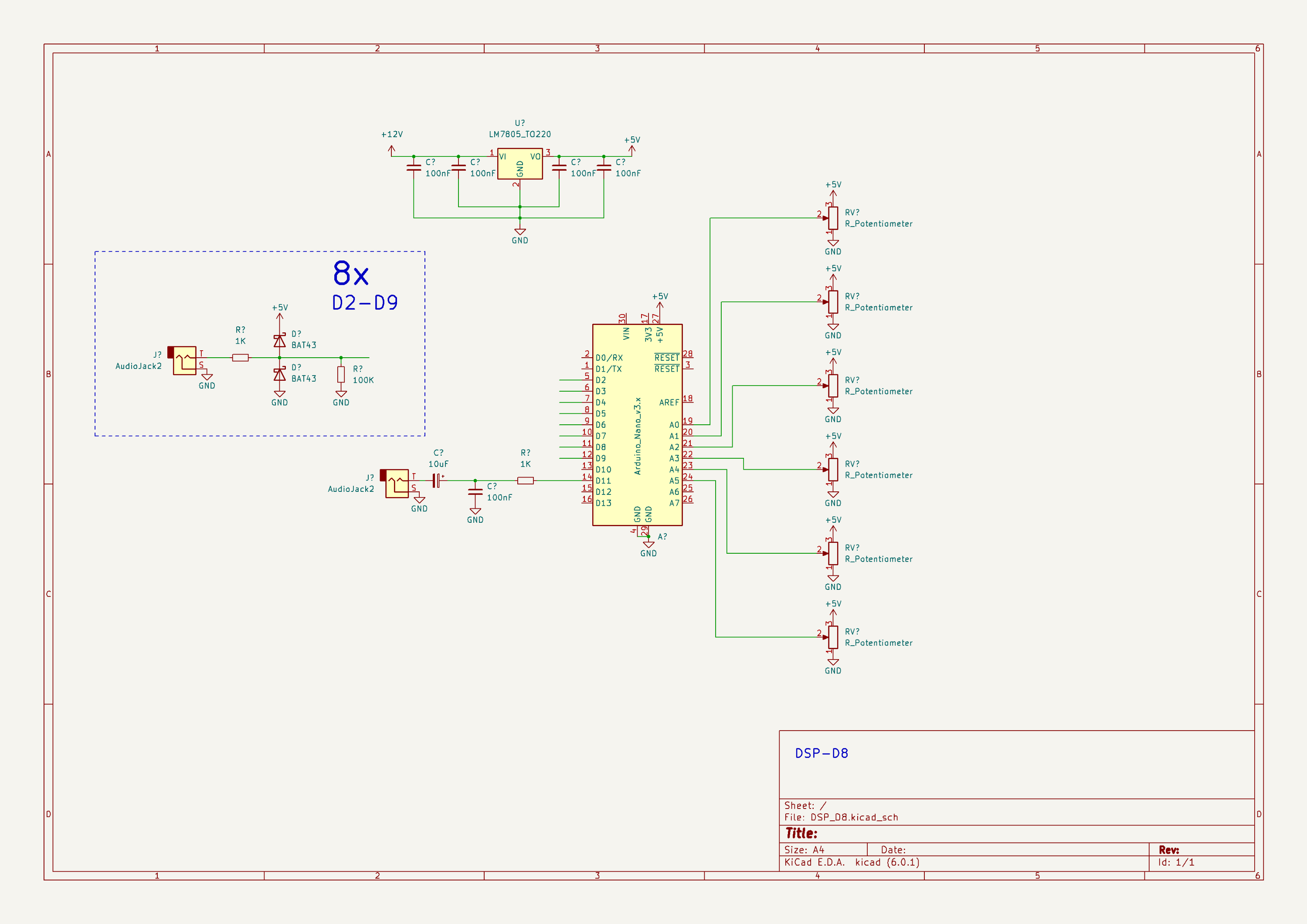The image size is (1307, 924).
Task: Click the topmost R_Potentiometer symbol wired to A0
Action: (833, 218)
